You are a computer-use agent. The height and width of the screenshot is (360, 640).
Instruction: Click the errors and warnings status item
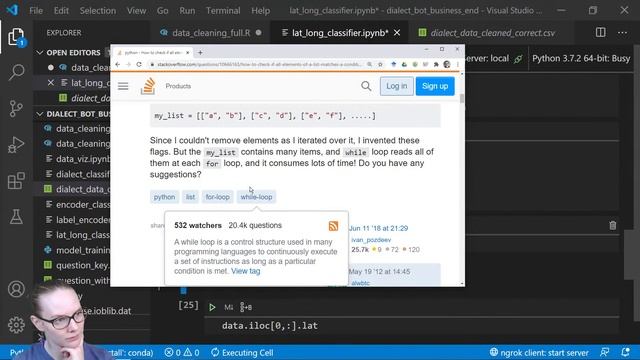point(182,352)
